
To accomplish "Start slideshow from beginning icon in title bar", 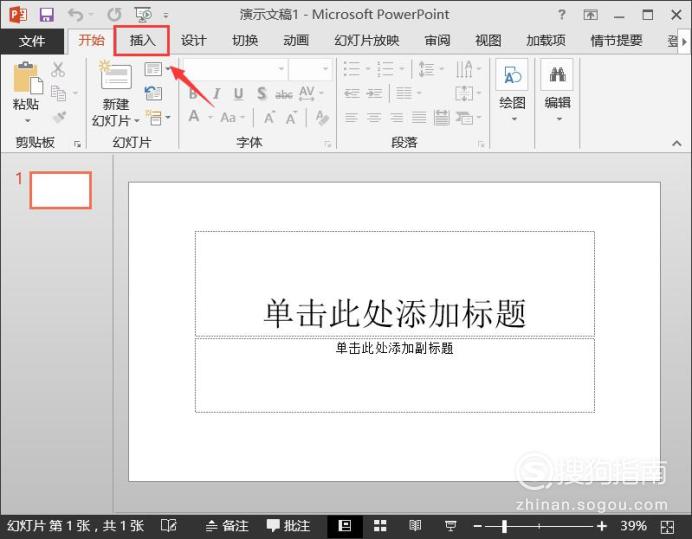I will (144, 15).
